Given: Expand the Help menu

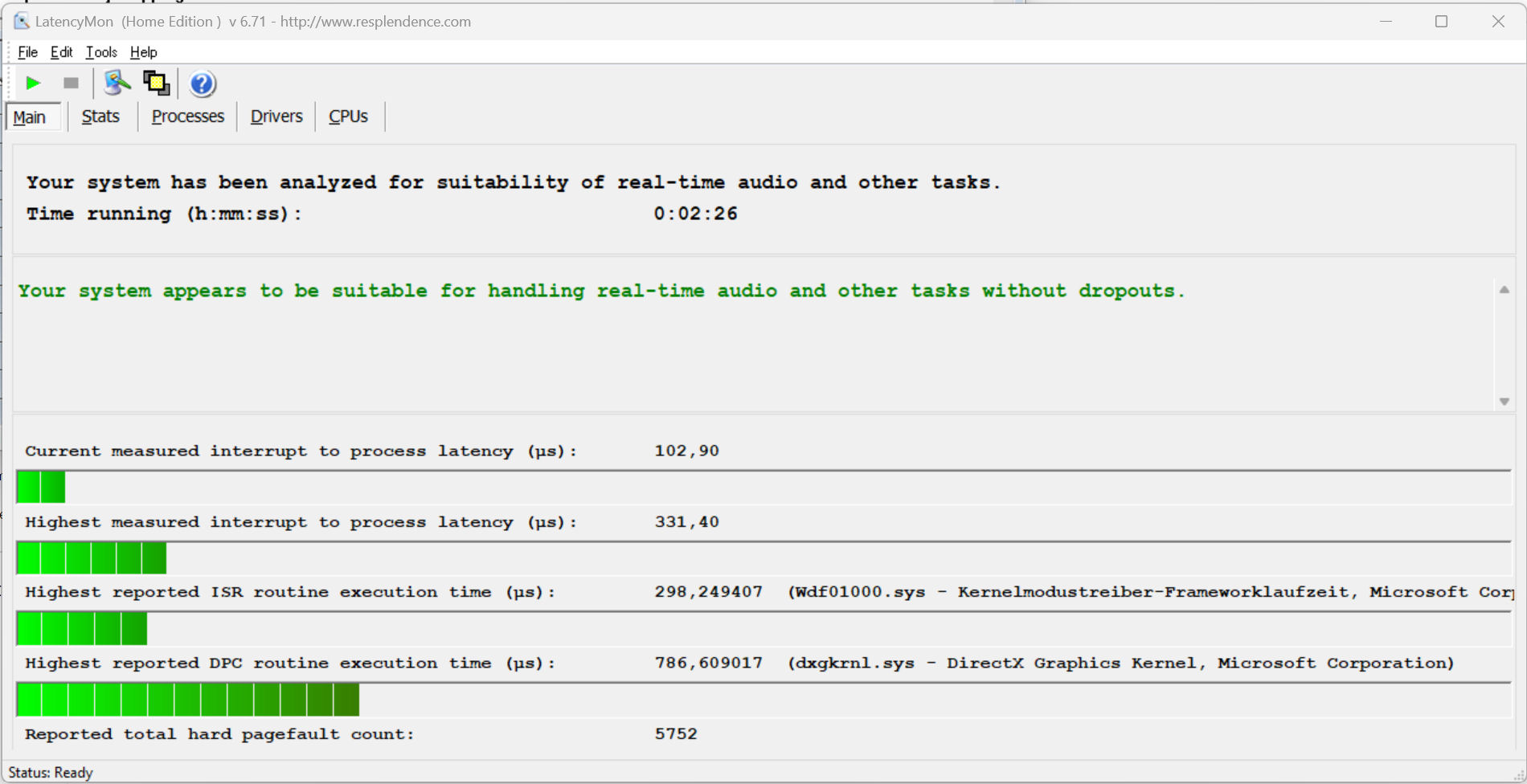Looking at the screenshot, I should [x=144, y=52].
